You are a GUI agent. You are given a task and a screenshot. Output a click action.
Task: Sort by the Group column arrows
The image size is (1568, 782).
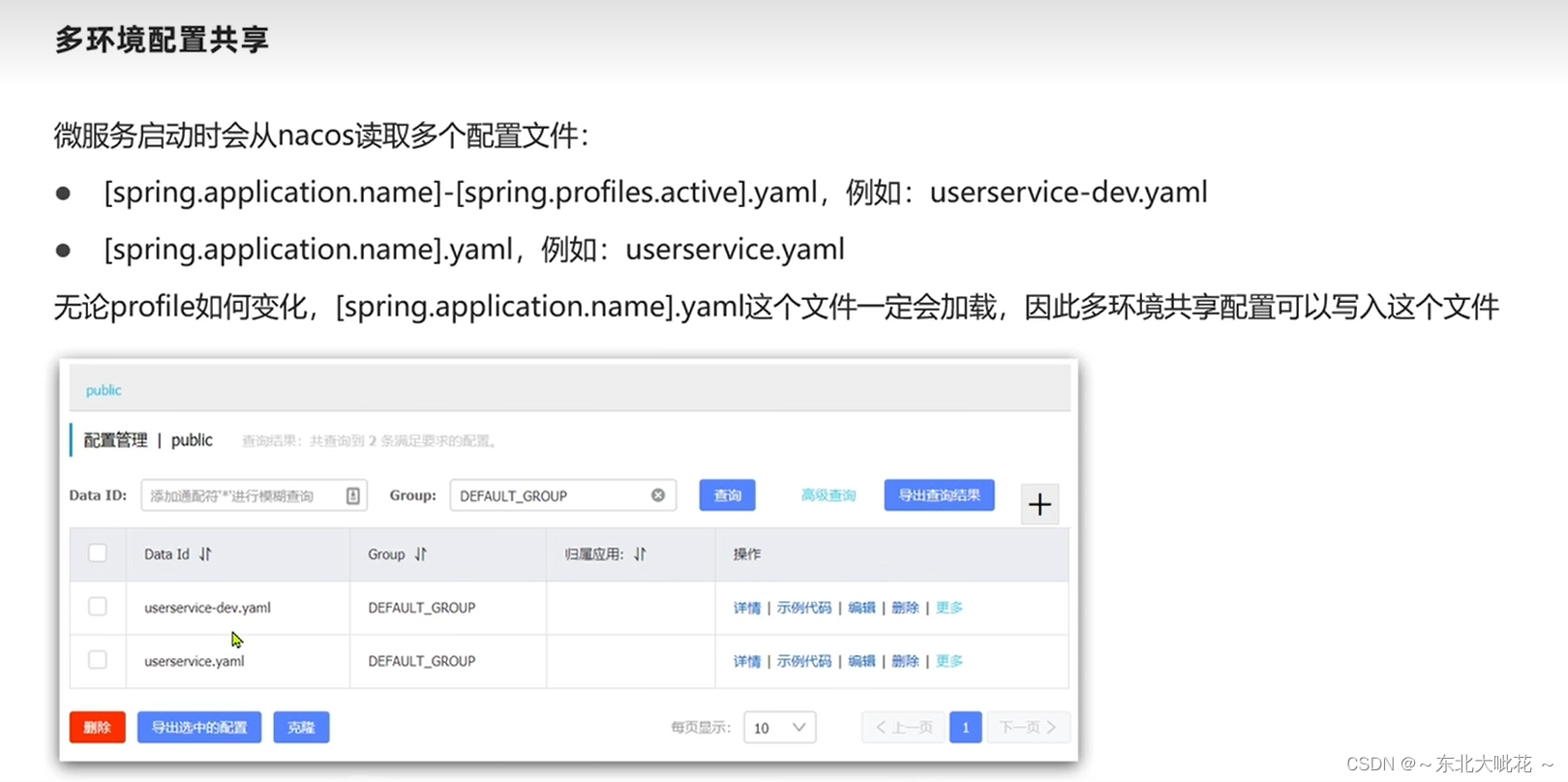(421, 555)
